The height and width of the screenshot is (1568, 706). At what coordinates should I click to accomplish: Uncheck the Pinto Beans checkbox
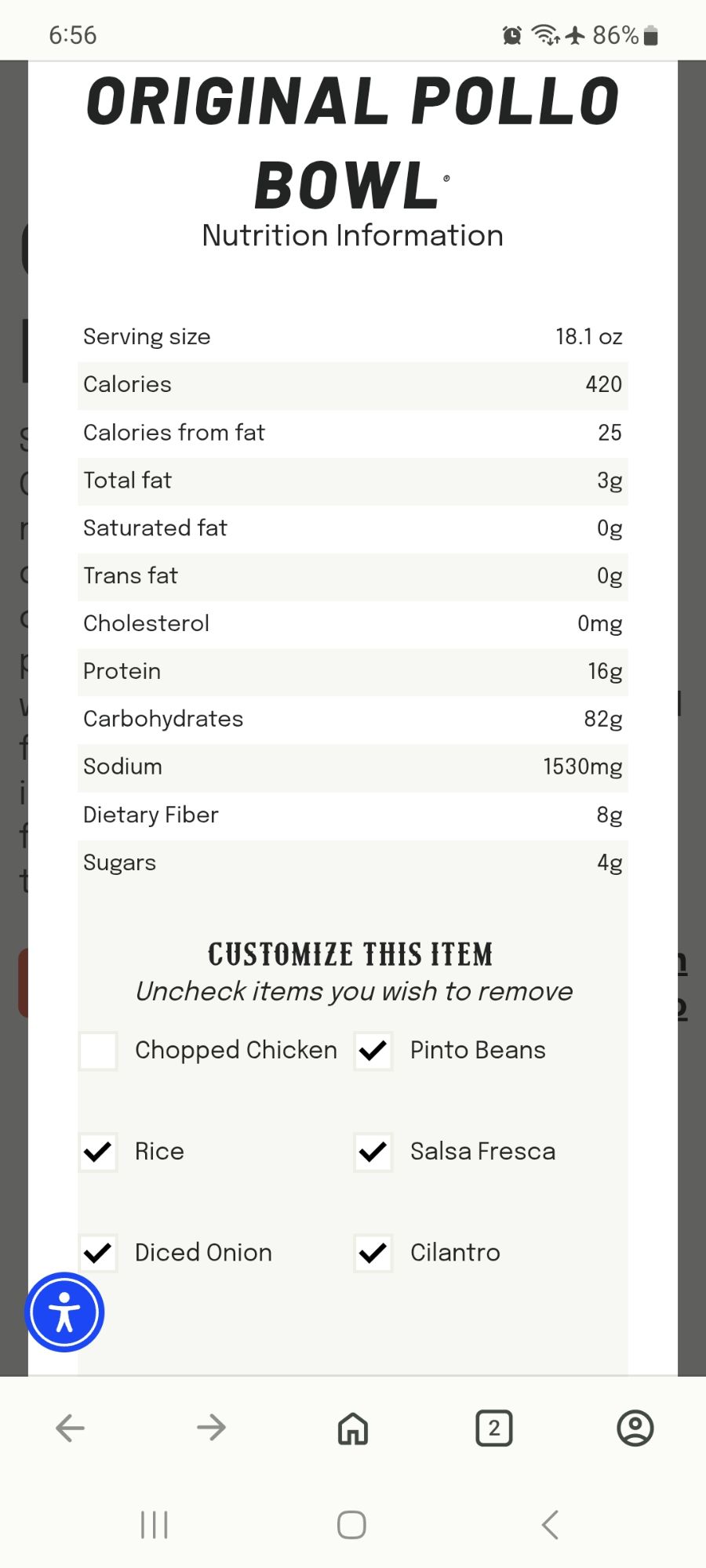click(x=373, y=1051)
